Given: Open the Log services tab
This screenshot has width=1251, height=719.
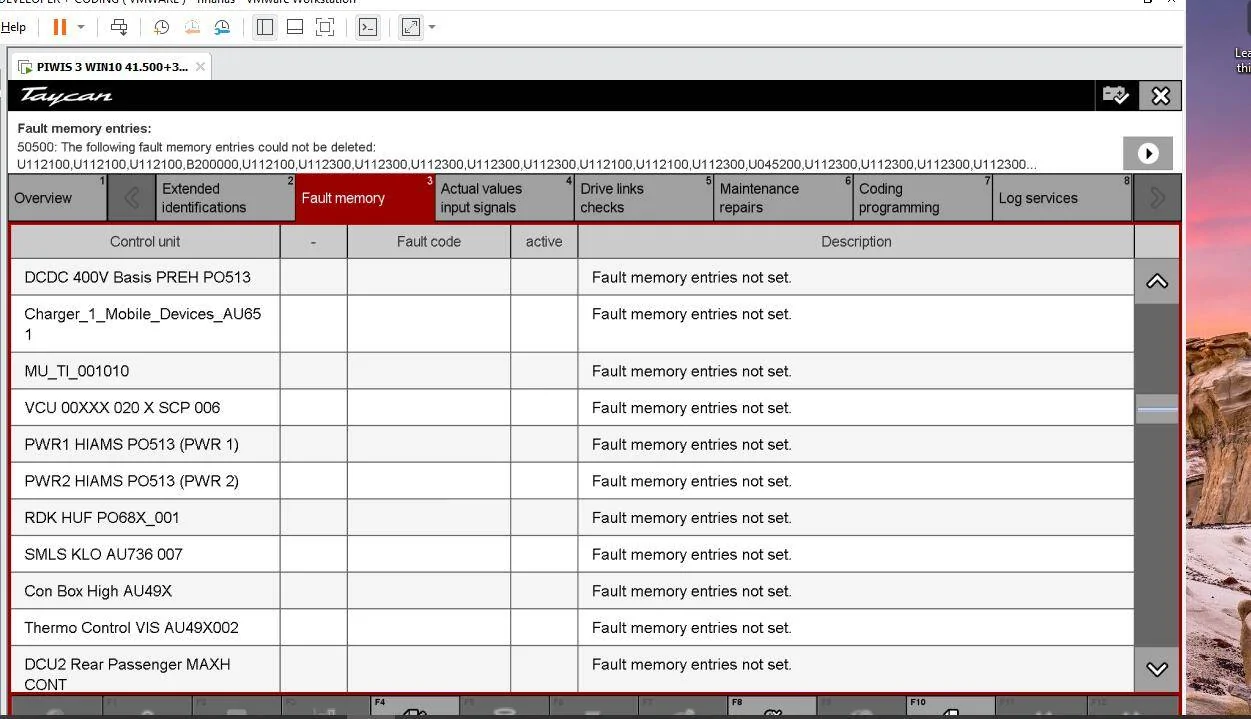Looking at the screenshot, I should click(1062, 198).
